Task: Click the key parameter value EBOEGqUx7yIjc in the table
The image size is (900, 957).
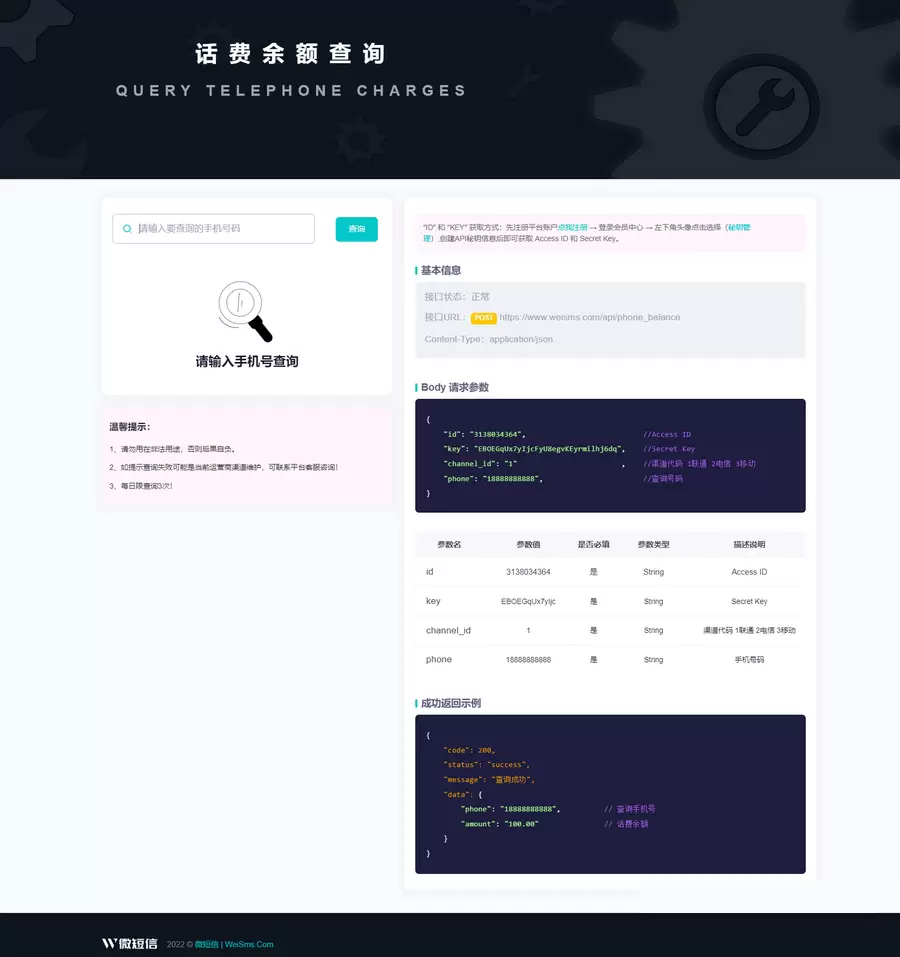Action: coord(528,601)
